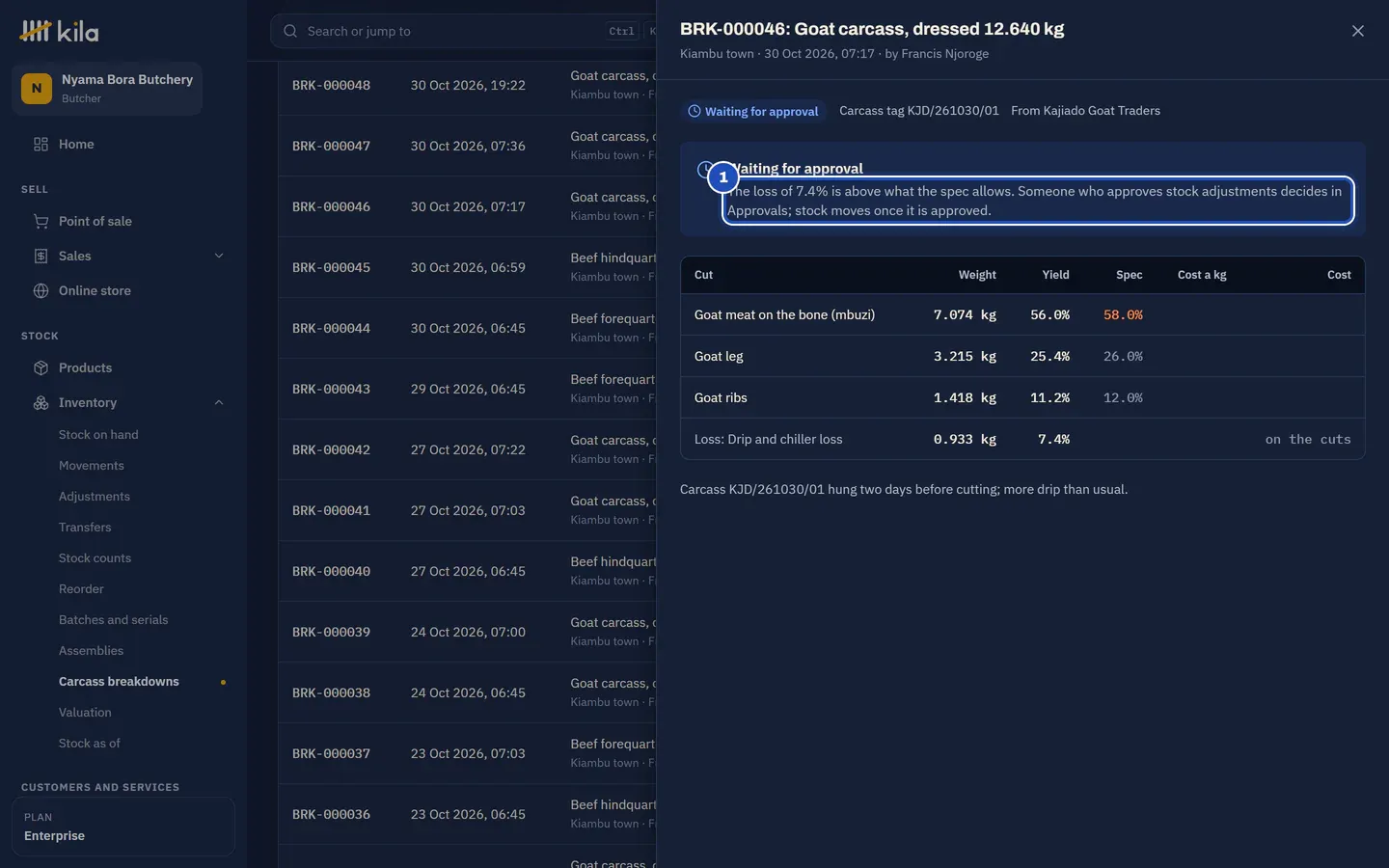This screenshot has width=1389, height=868.
Task: Open Batches and serials
Action: click(x=113, y=619)
